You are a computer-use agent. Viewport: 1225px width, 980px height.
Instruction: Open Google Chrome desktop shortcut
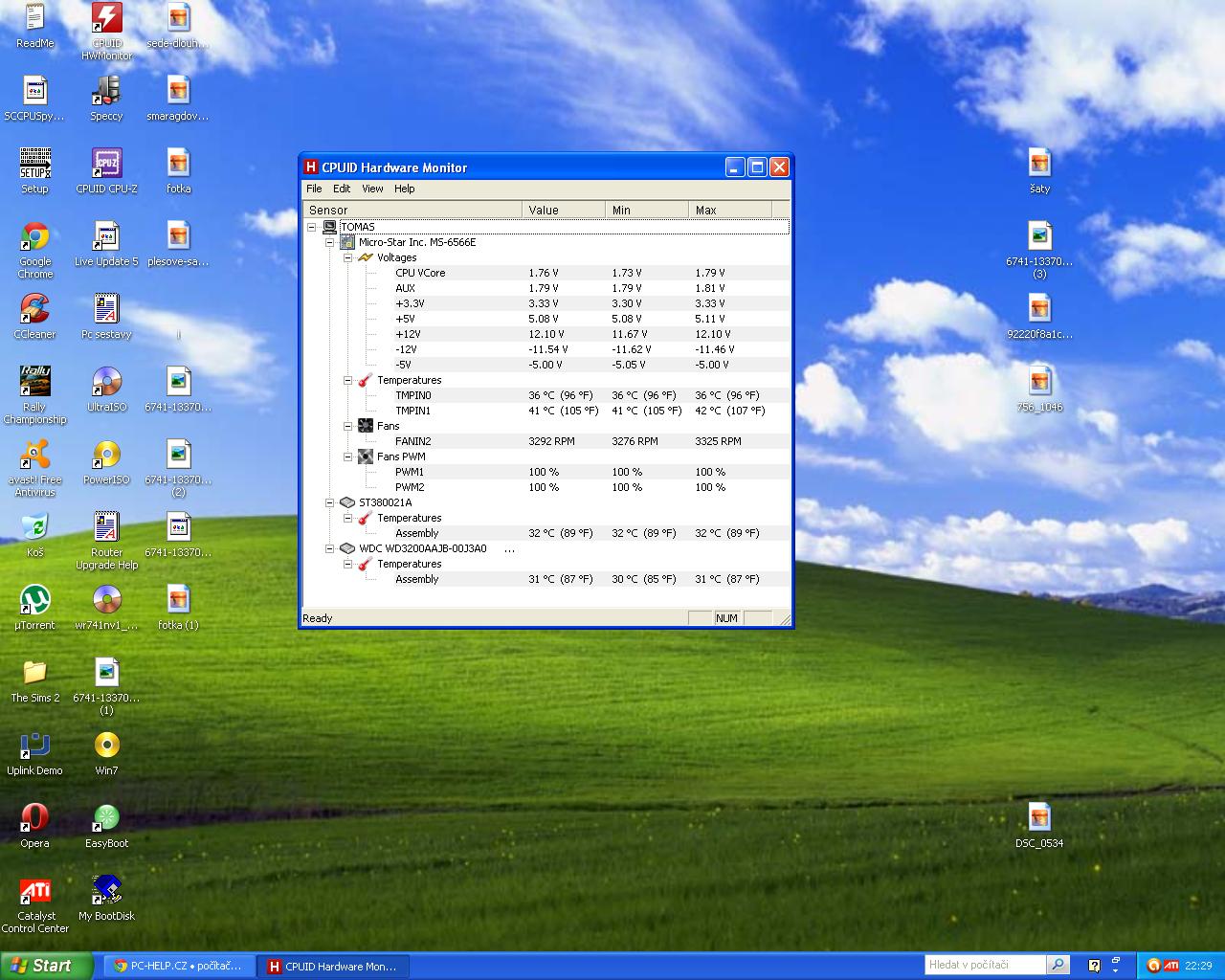pos(35,251)
